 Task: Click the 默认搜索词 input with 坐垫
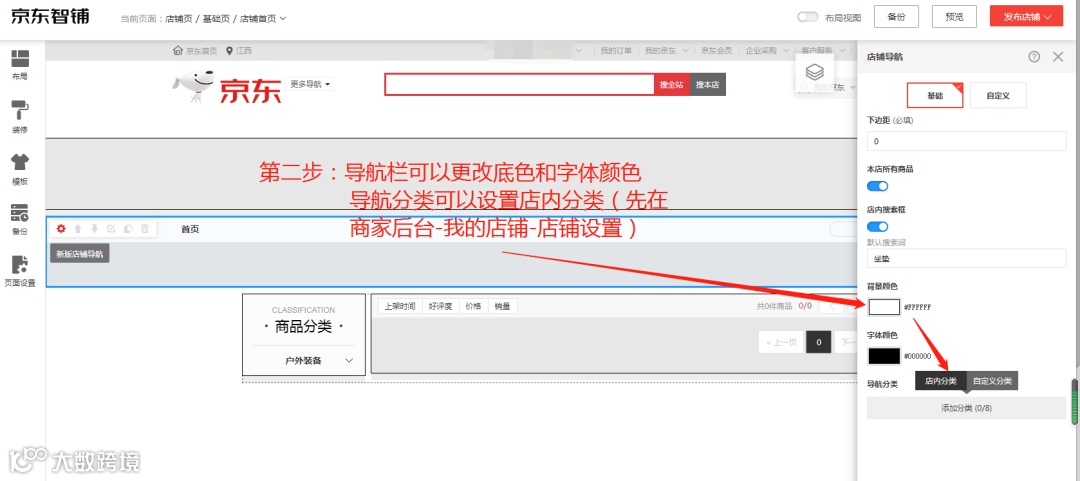966,258
